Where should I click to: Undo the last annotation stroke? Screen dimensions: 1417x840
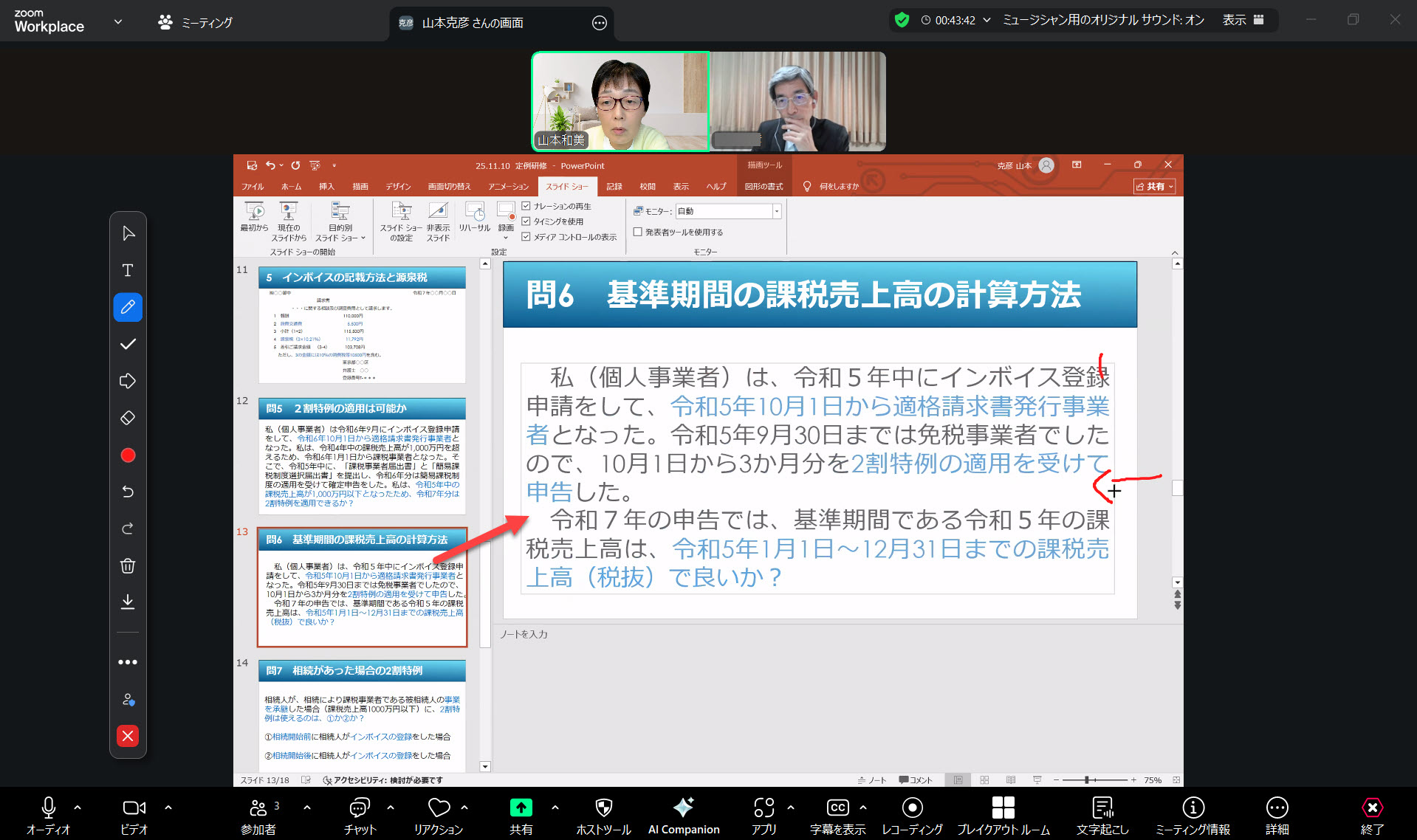coord(128,492)
